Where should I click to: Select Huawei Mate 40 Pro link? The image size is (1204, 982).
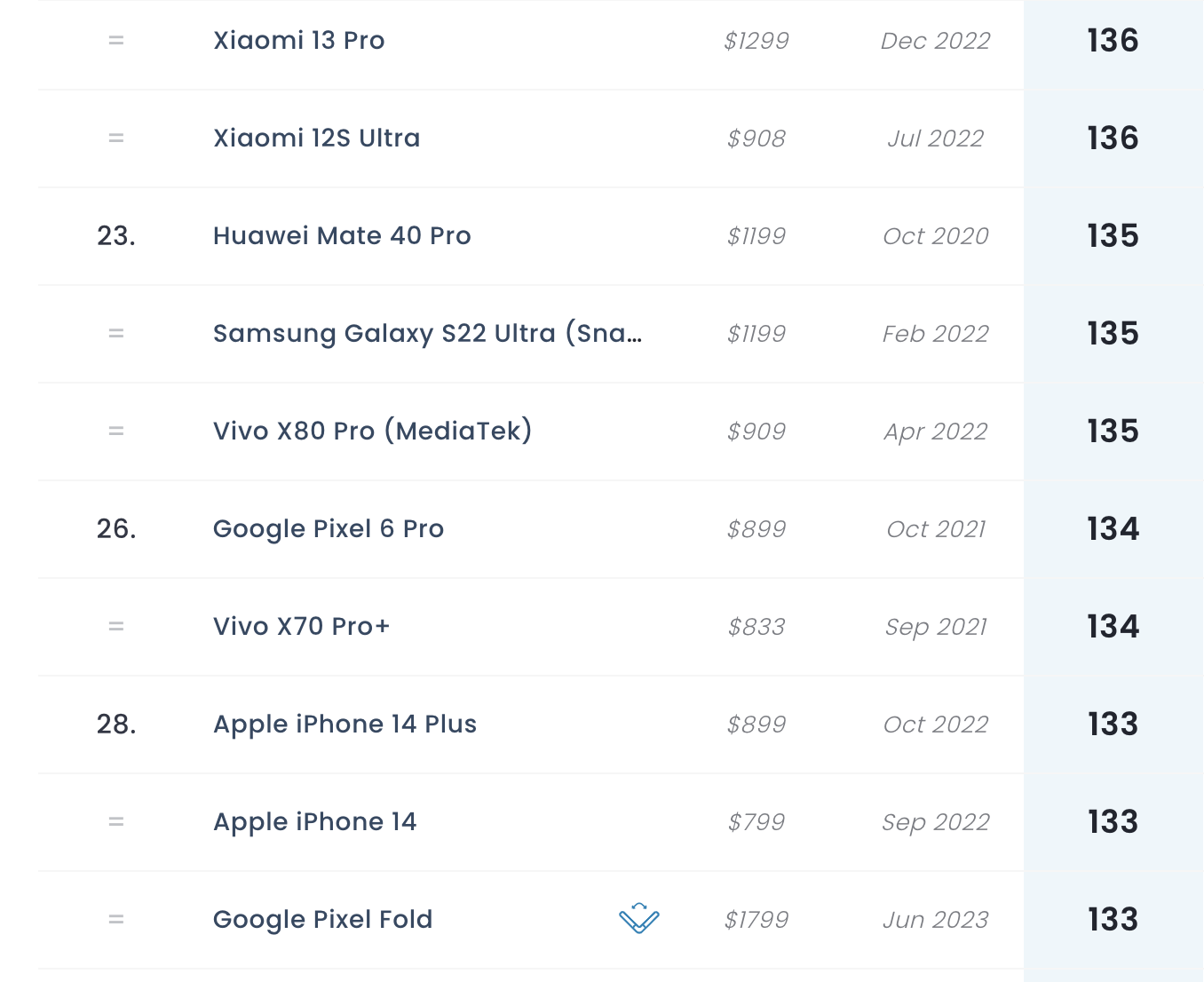tap(342, 236)
